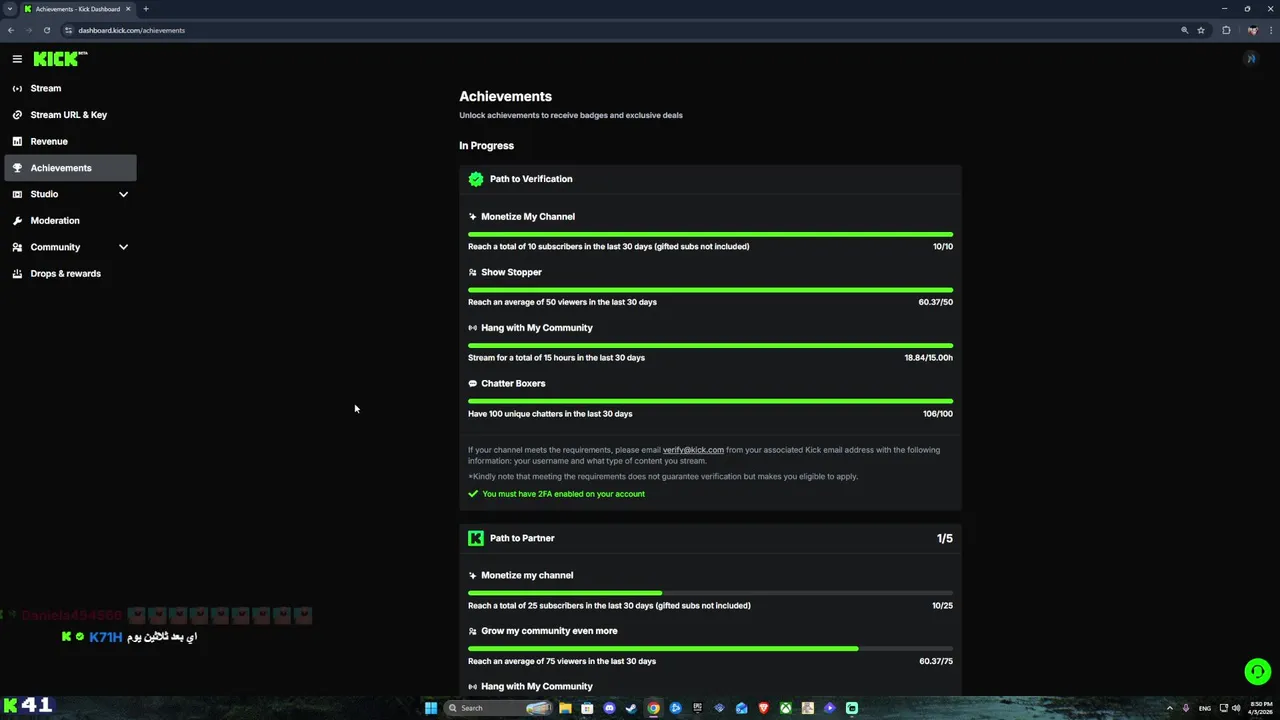Click the 60.37/50 viewers value
1280x720 pixels.
(936, 302)
